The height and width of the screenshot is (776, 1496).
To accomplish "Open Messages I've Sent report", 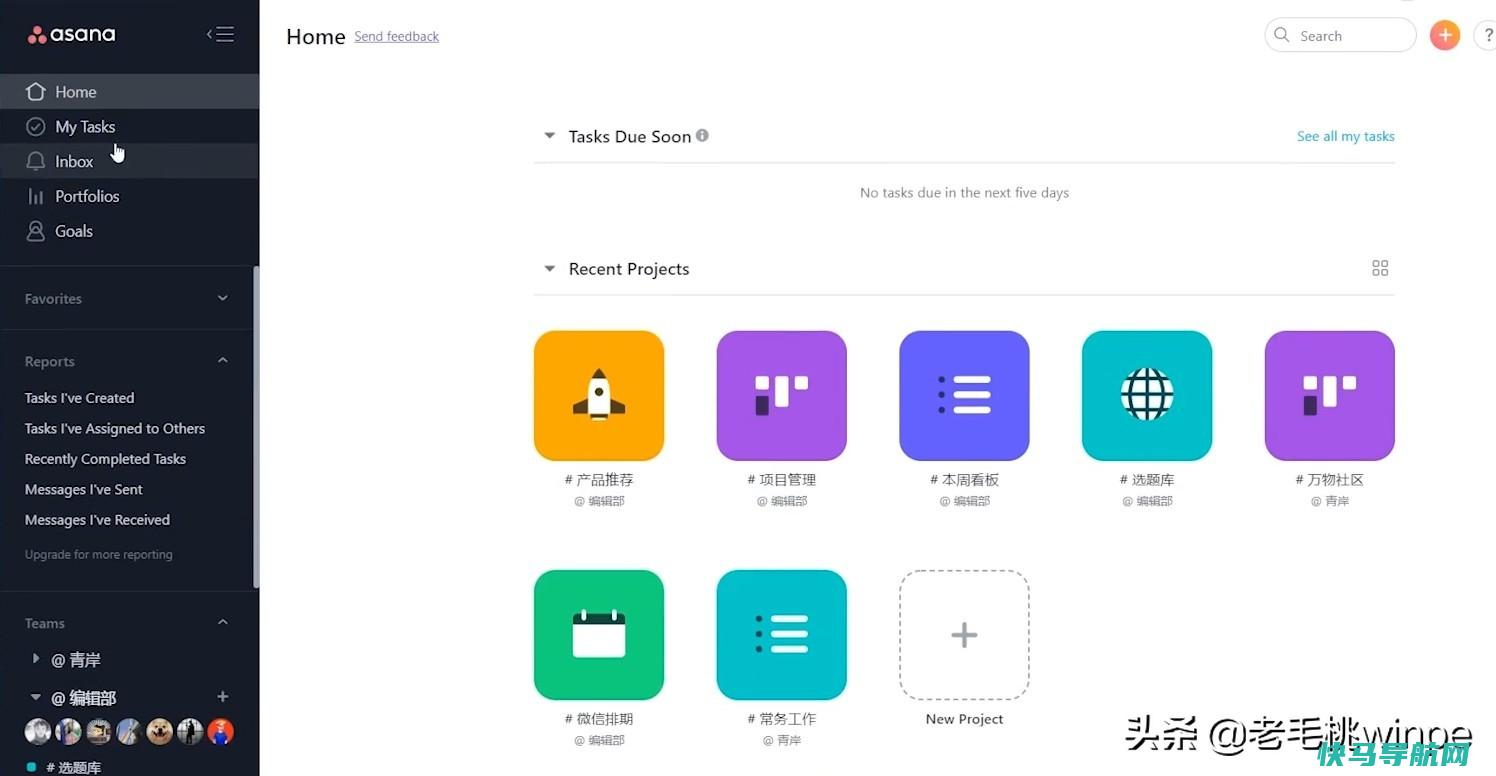I will coord(84,489).
